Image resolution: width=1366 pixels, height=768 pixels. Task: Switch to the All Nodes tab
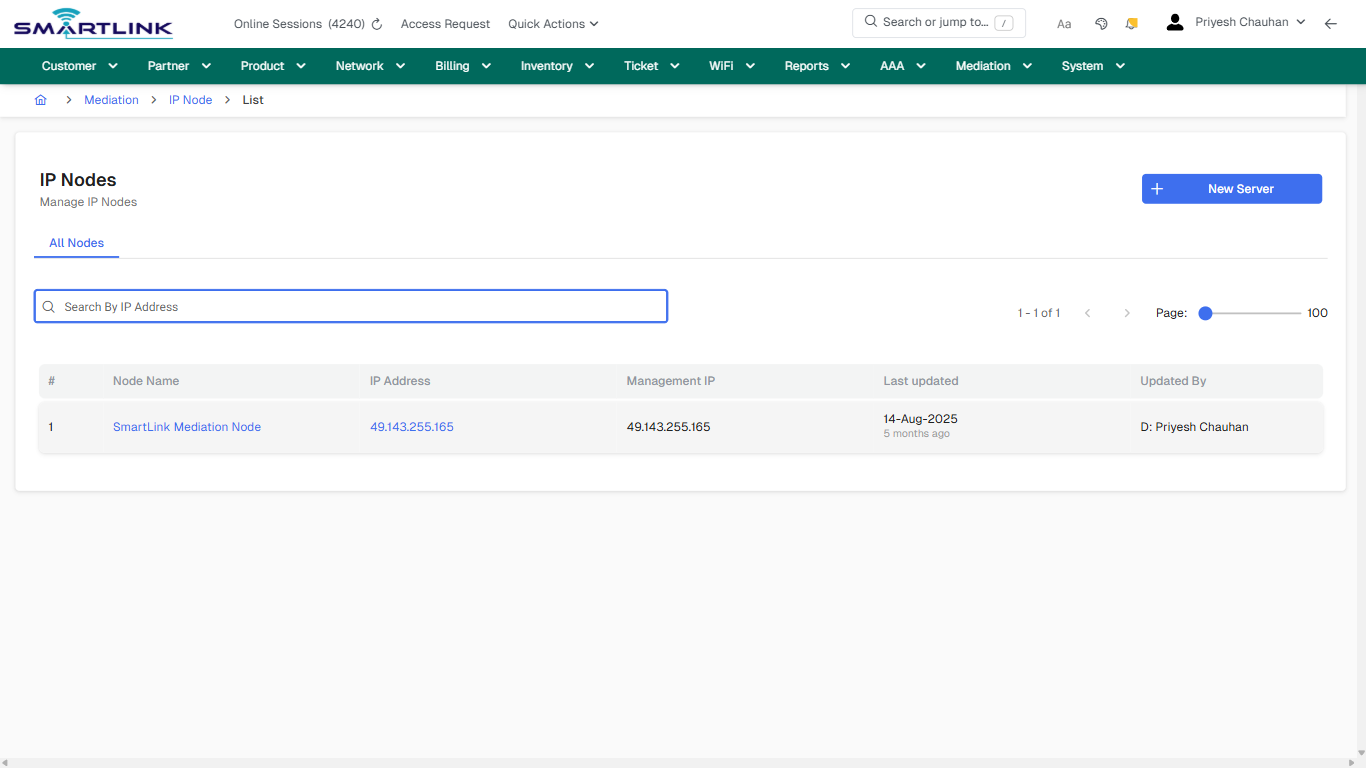click(76, 243)
